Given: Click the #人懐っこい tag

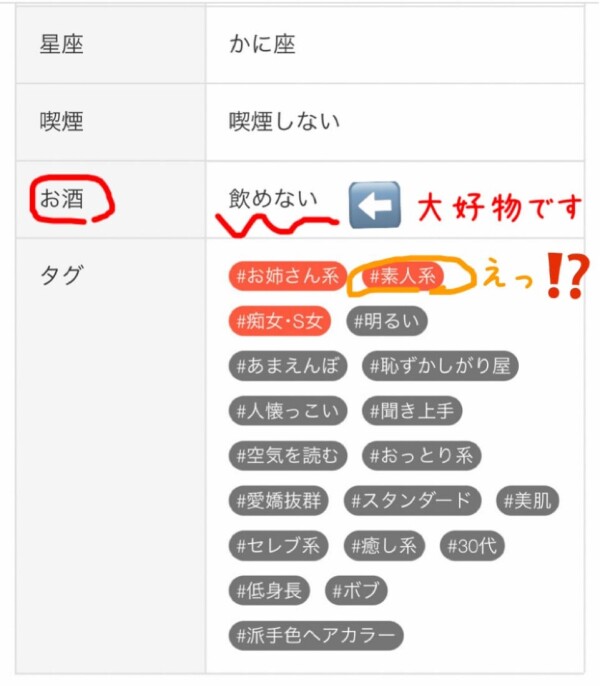Looking at the screenshot, I should coord(288,411).
